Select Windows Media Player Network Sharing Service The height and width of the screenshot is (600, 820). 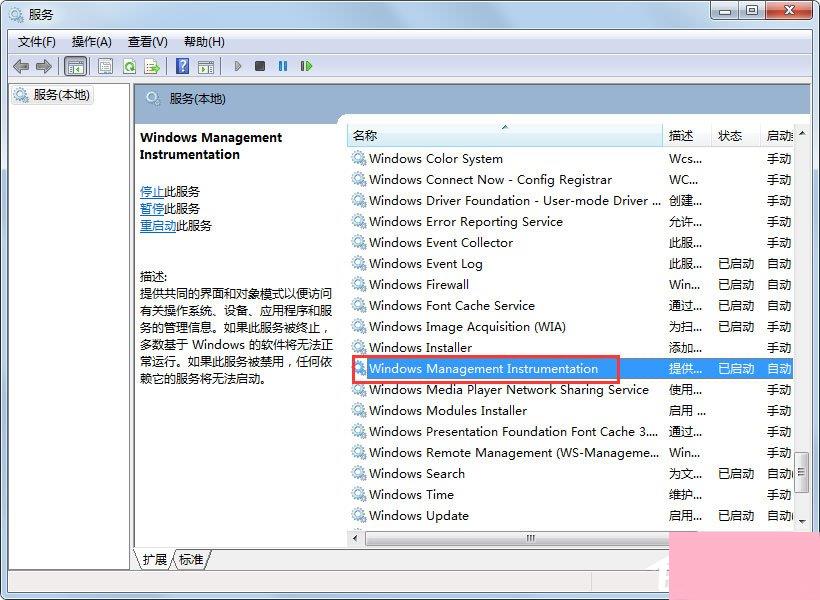coord(570,390)
